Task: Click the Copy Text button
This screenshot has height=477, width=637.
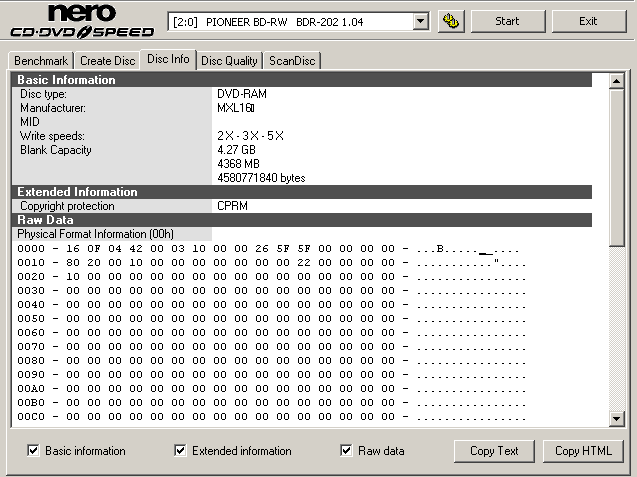Action: click(x=494, y=451)
